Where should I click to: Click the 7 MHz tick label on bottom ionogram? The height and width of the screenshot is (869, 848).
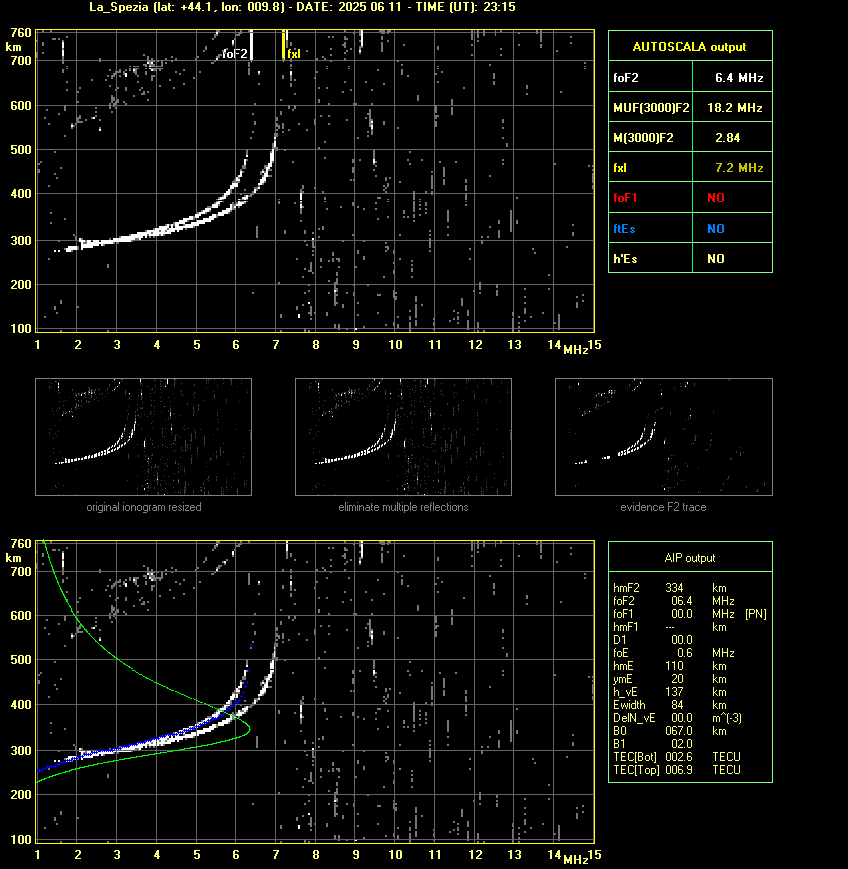click(x=276, y=855)
